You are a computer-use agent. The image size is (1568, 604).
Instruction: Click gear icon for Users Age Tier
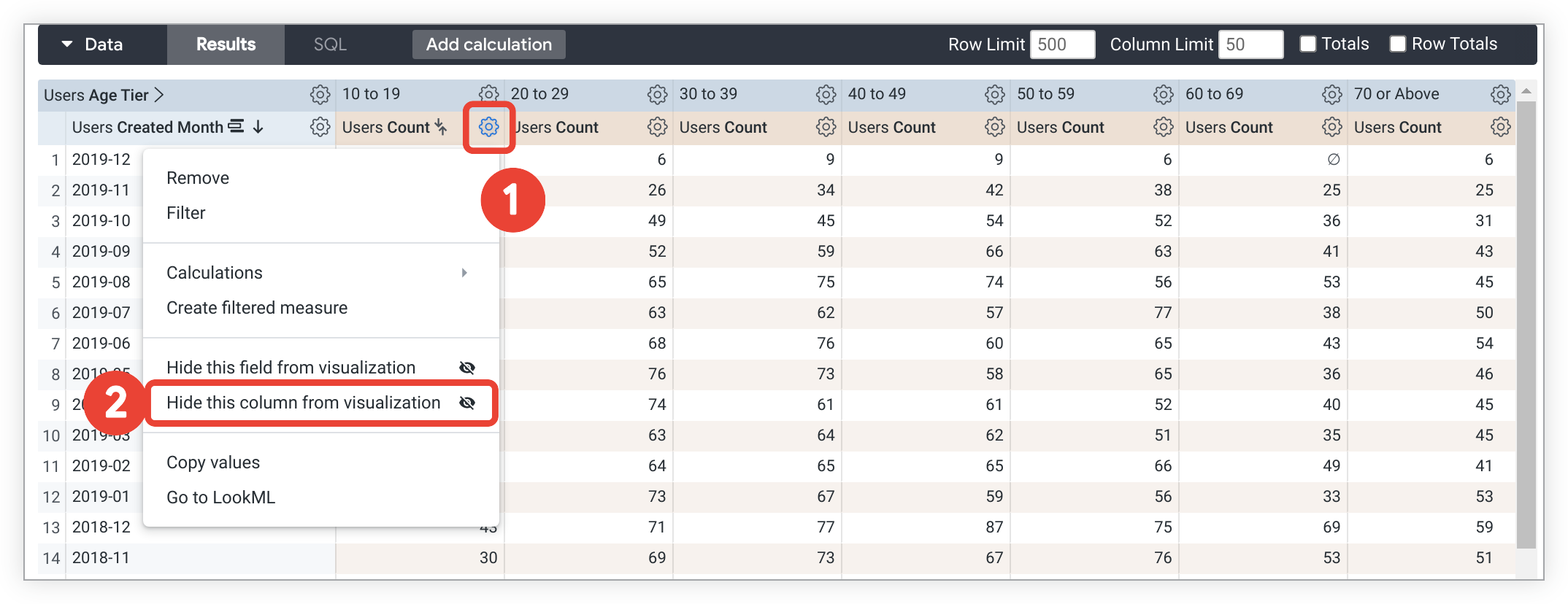coord(320,95)
